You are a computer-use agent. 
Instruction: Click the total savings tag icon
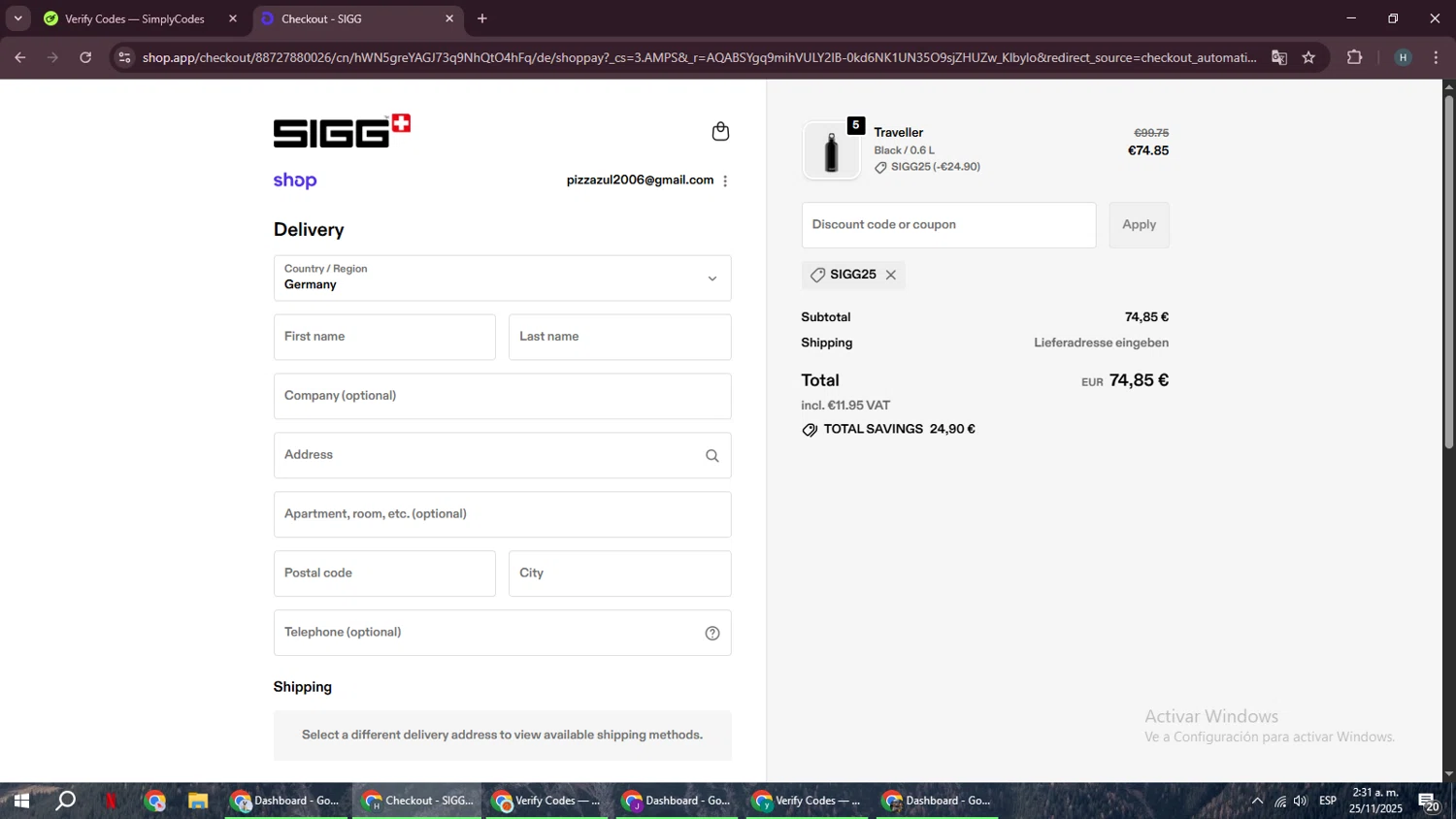coord(810,430)
